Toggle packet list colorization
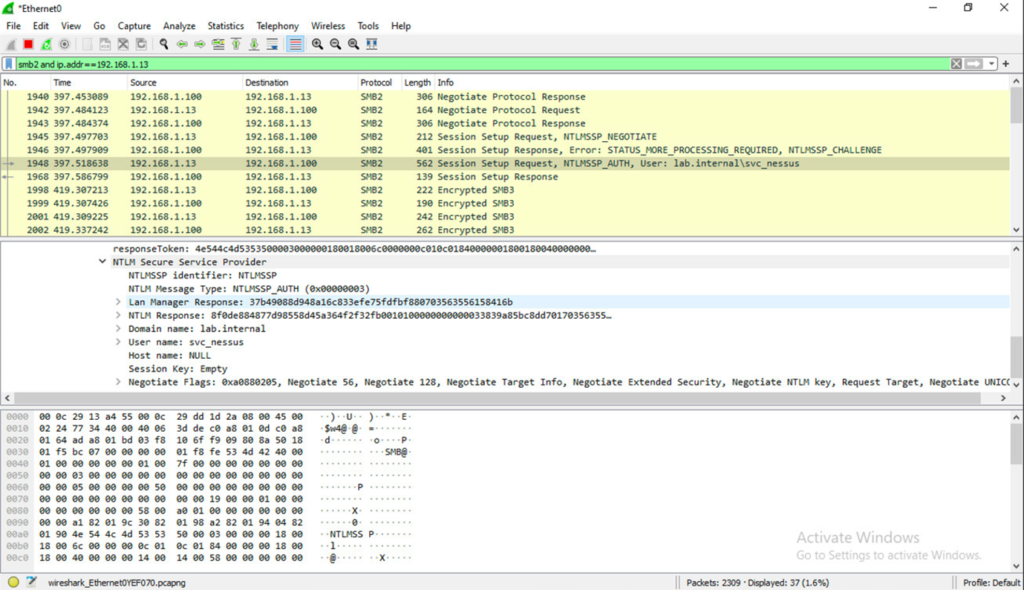This screenshot has width=1024, height=590. pos(295,44)
